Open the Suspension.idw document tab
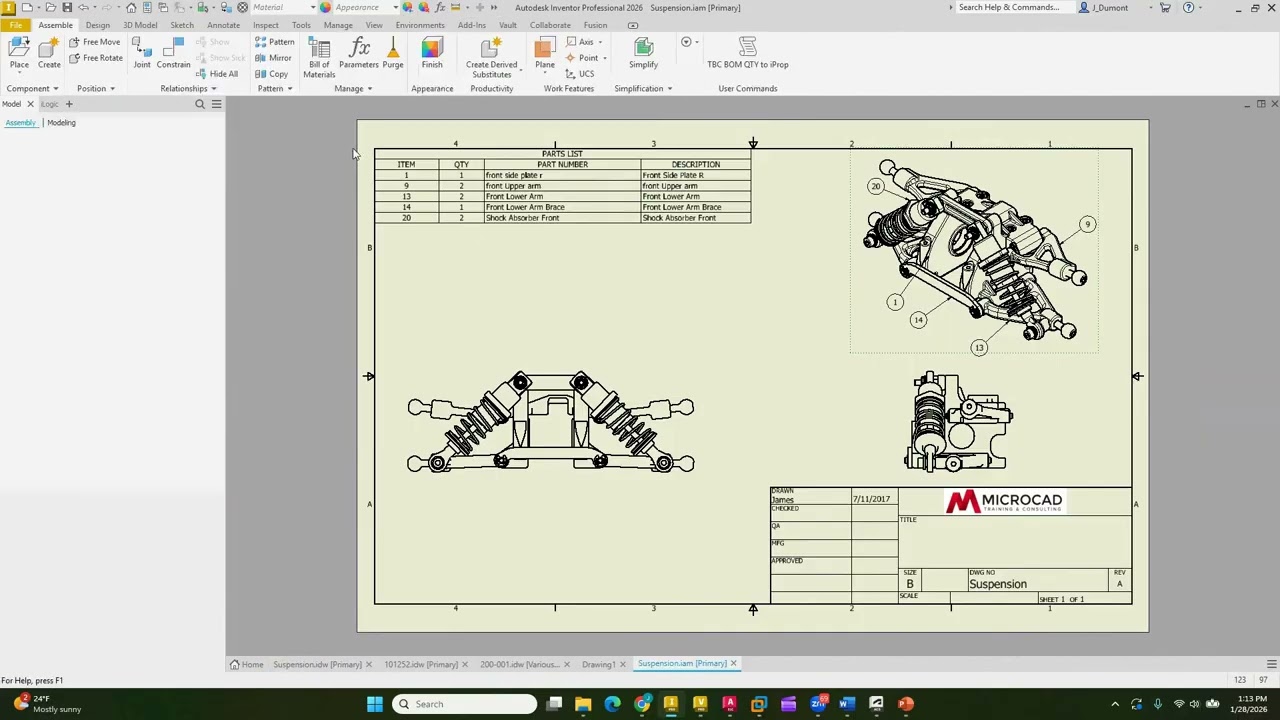This screenshot has height=720, width=1280. tap(317, 664)
